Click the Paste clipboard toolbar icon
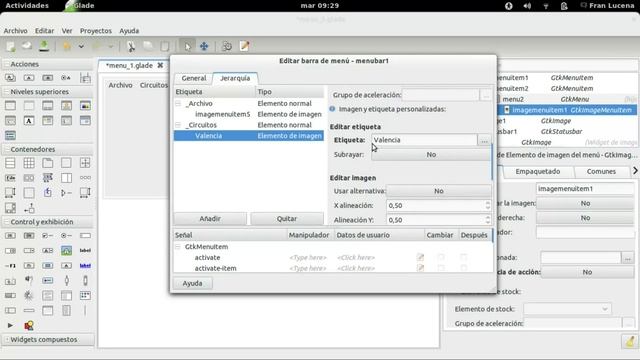 tap(164, 46)
